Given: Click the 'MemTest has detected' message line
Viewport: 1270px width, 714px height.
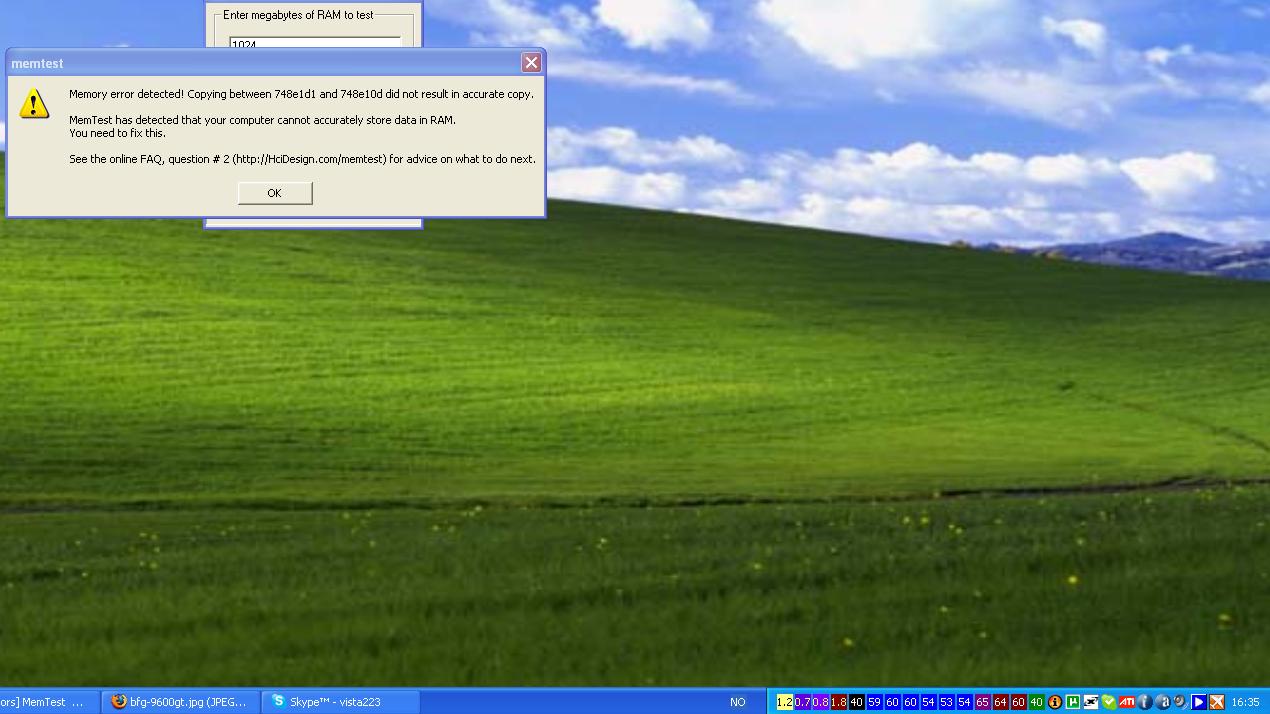Looking at the screenshot, I should tap(262, 120).
